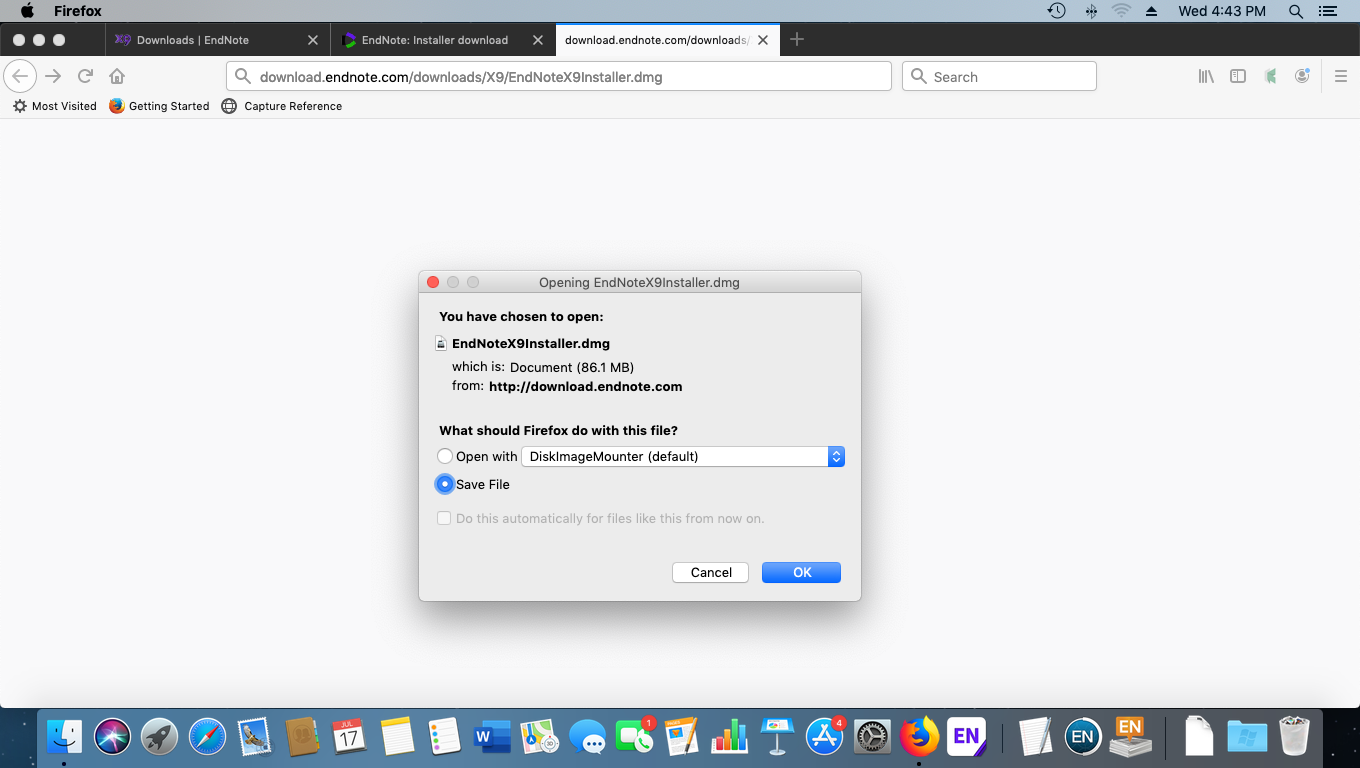The image size is (1360, 768).
Task: Click the eject icon in menu bar
Action: pos(1151,11)
